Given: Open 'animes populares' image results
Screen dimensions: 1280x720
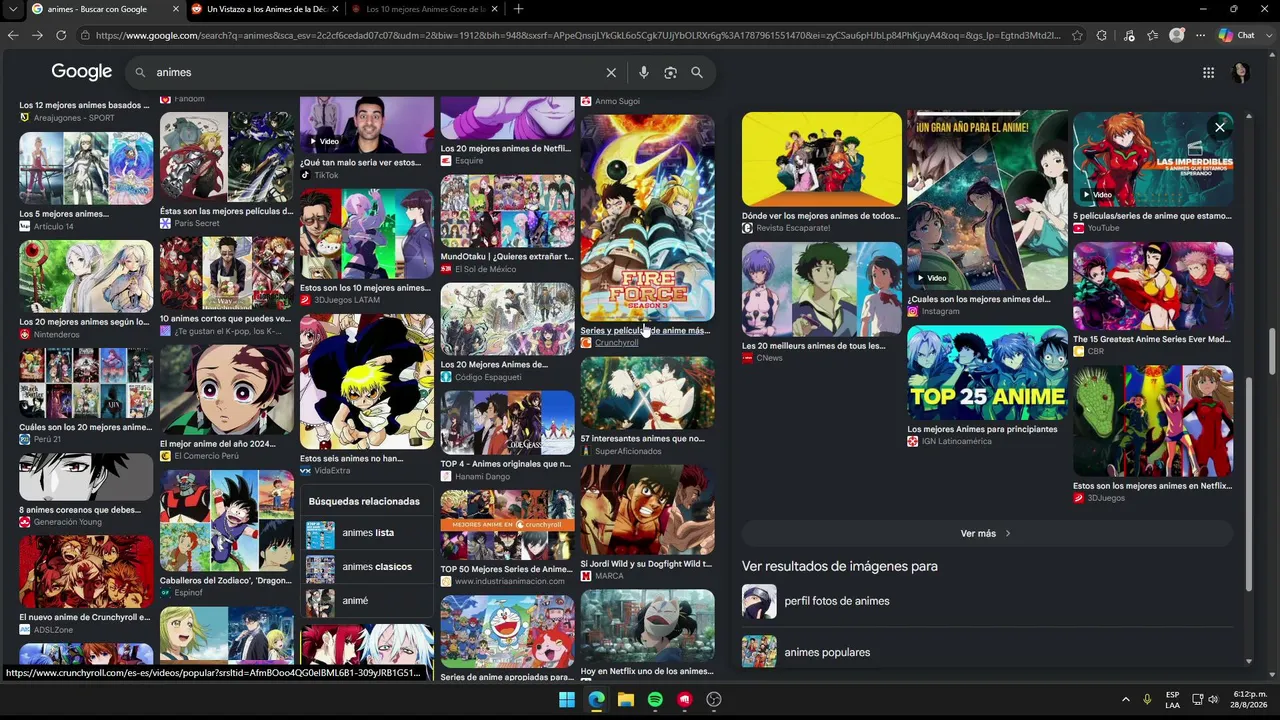Looking at the screenshot, I should point(987,652).
